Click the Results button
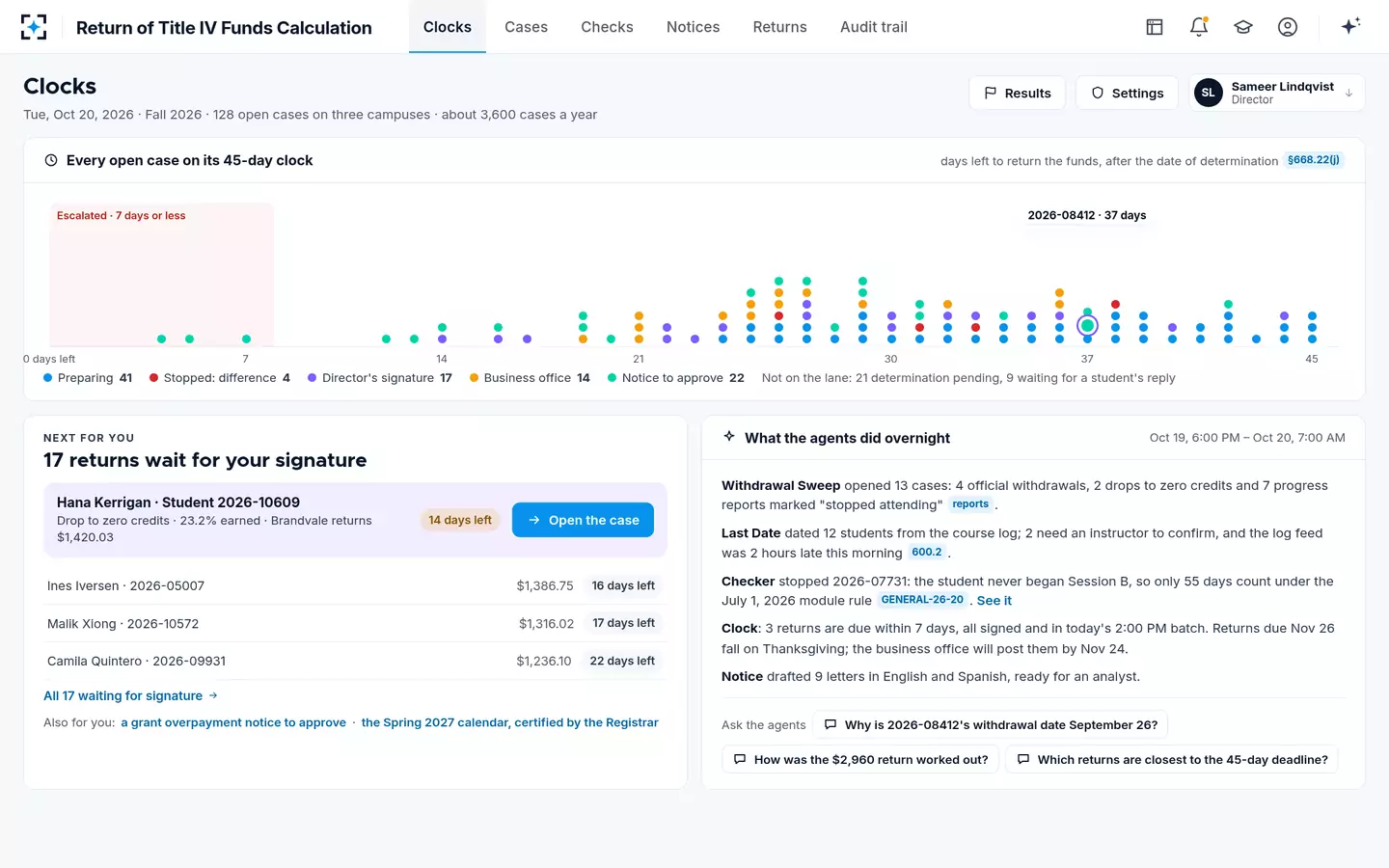Viewport: 1389px width, 868px height. pyautogui.click(x=1018, y=93)
